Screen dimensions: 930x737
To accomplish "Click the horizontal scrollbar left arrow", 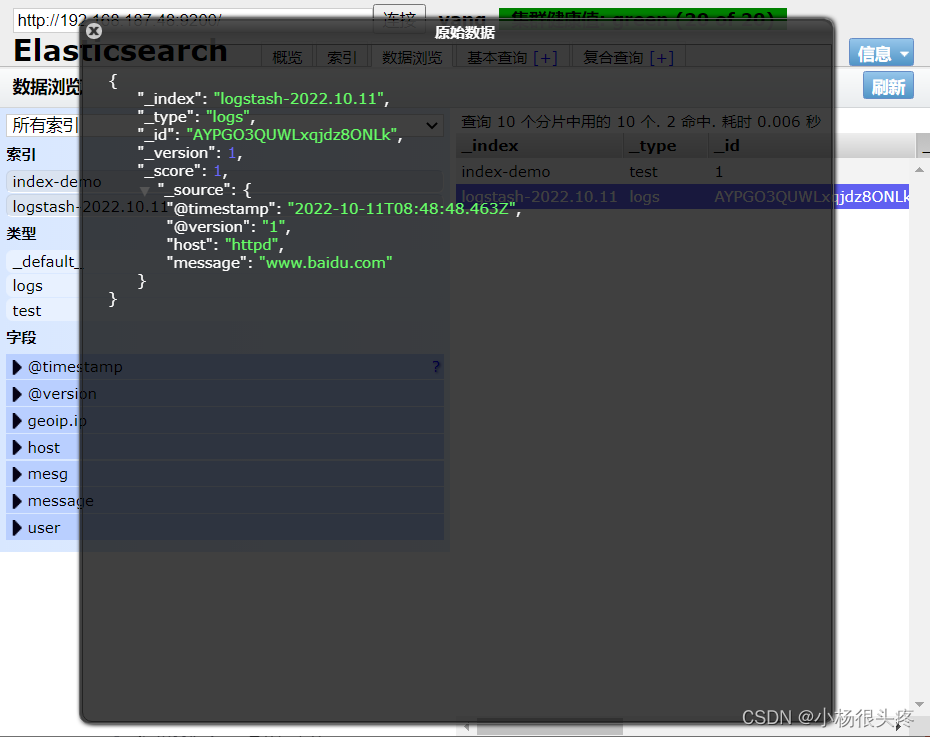I will (466, 727).
